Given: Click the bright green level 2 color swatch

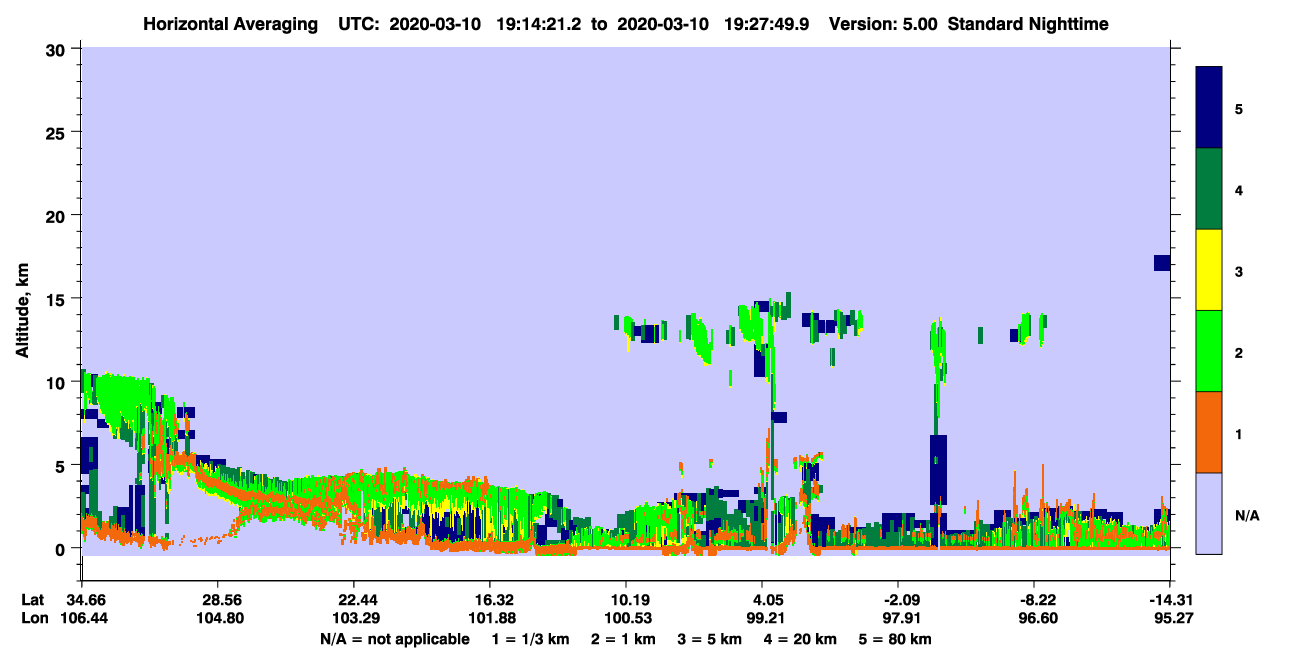Looking at the screenshot, I should (1209, 351).
